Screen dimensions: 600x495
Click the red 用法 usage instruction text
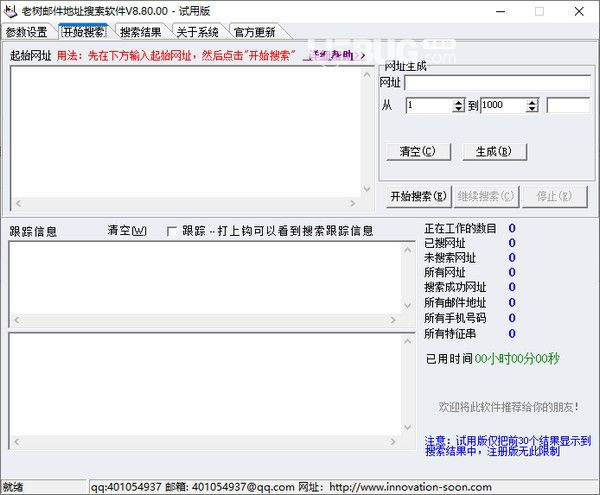click(176, 56)
